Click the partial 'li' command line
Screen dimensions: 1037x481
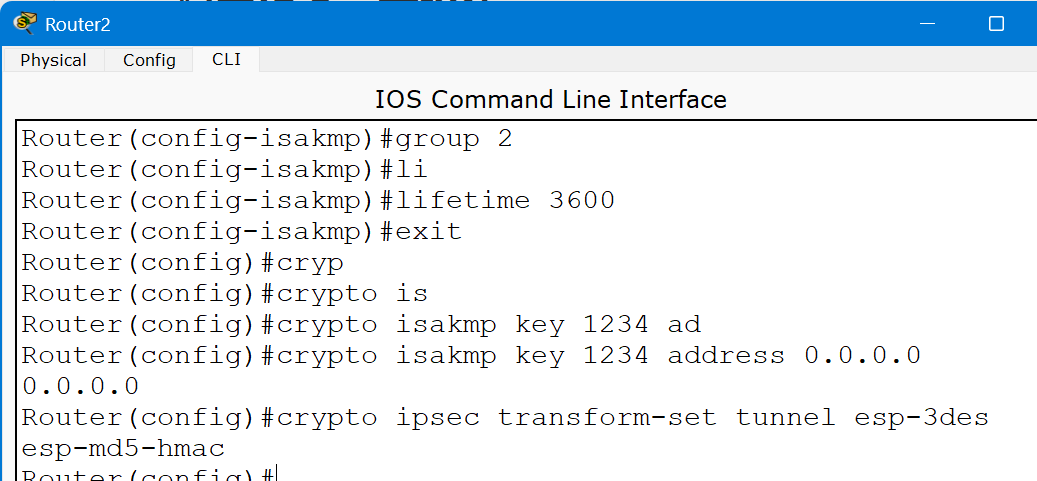(x=224, y=169)
